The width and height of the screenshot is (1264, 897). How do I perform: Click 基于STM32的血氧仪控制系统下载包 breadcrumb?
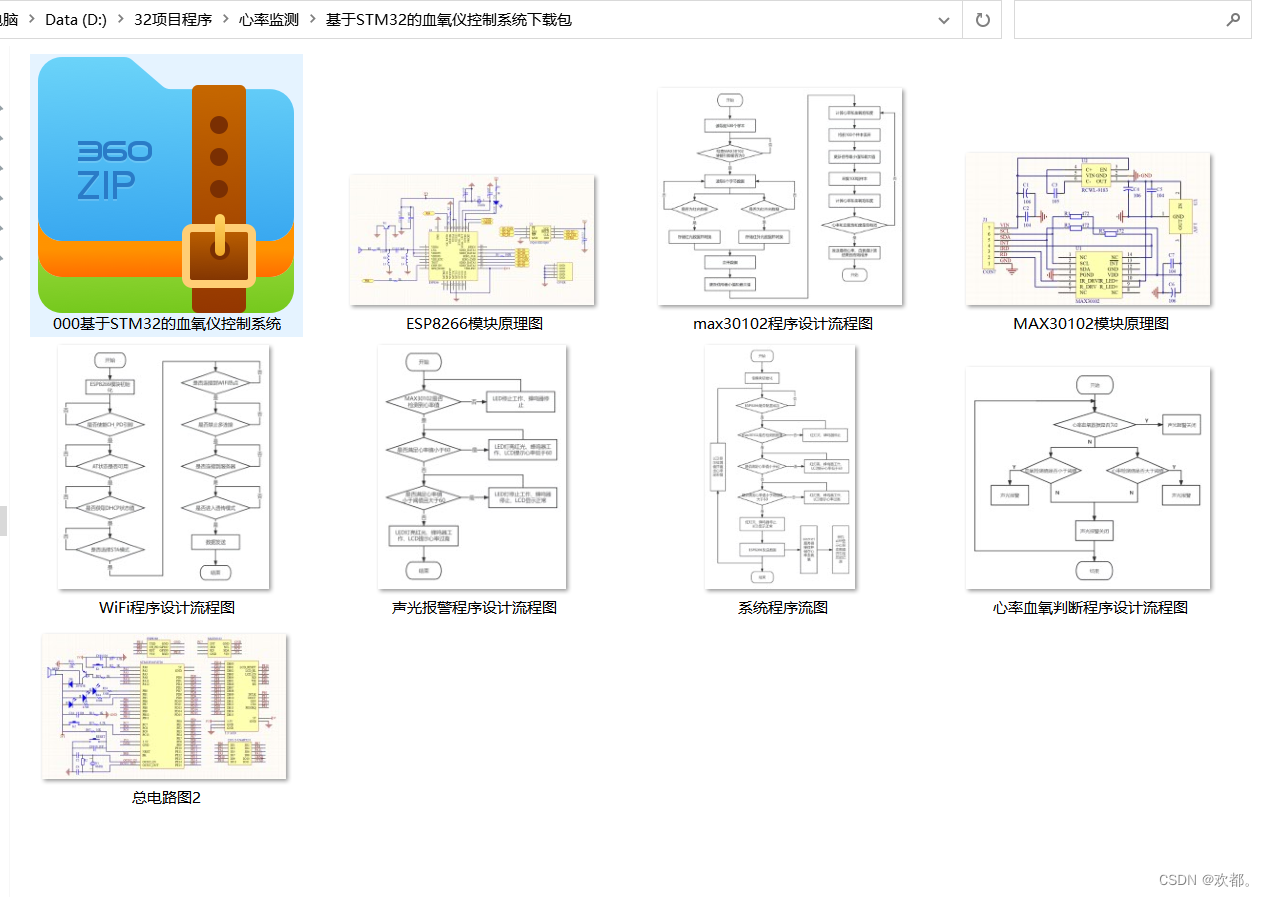(449, 19)
